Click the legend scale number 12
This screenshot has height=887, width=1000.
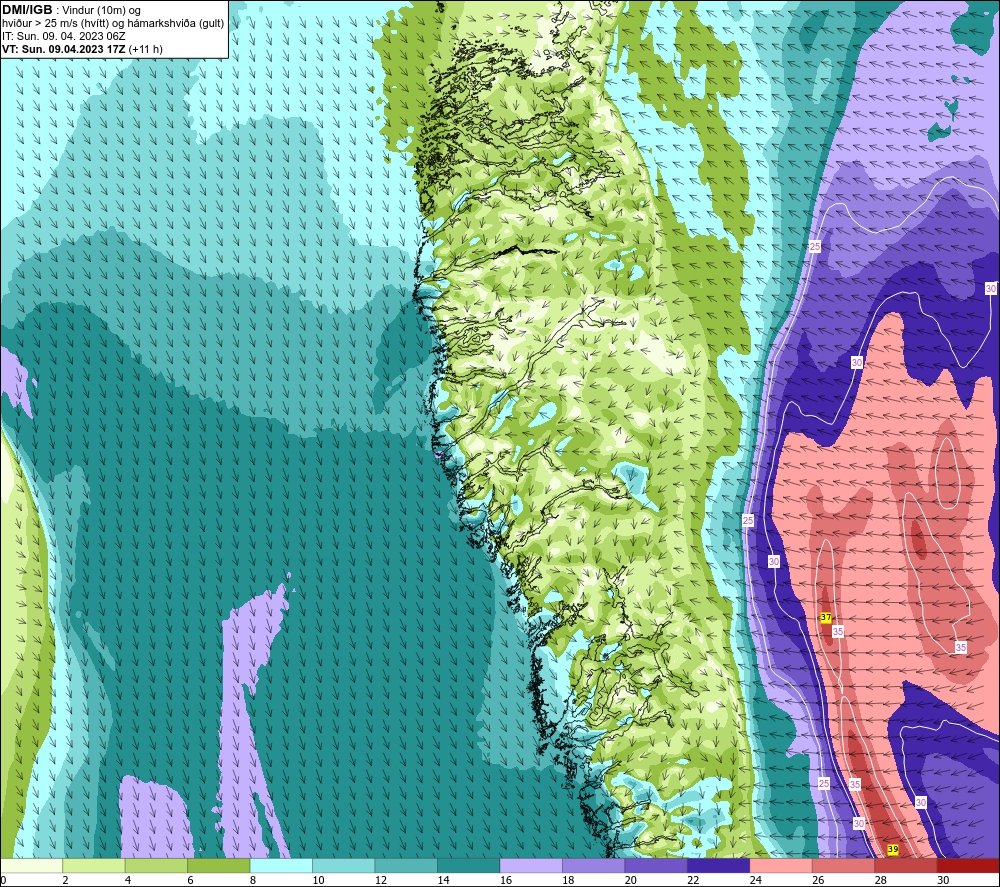[x=381, y=880]
